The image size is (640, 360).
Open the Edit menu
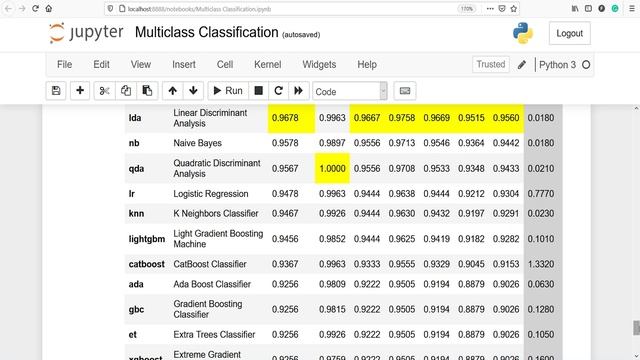101,64
